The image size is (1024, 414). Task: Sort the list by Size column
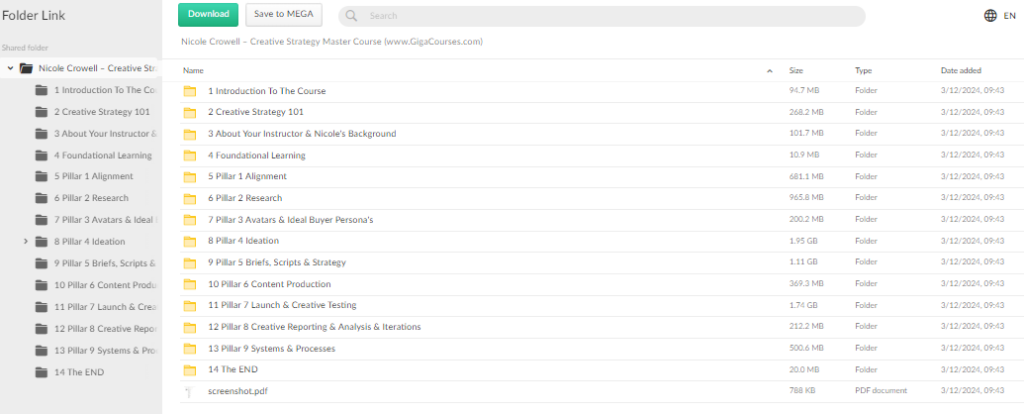[x=796, y=71]
